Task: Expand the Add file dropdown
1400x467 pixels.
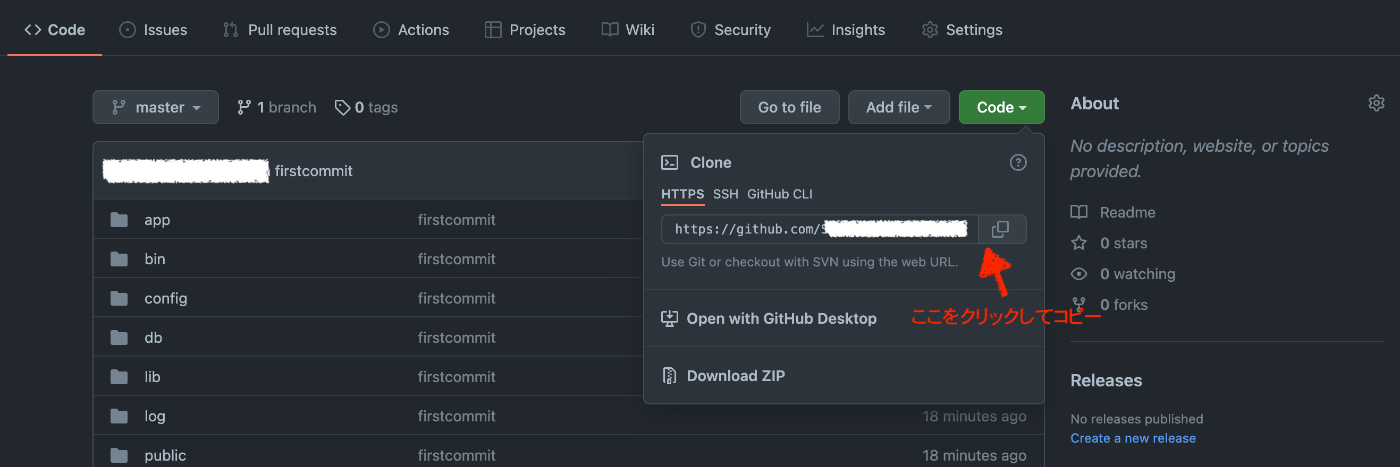Action: (899, 107)
